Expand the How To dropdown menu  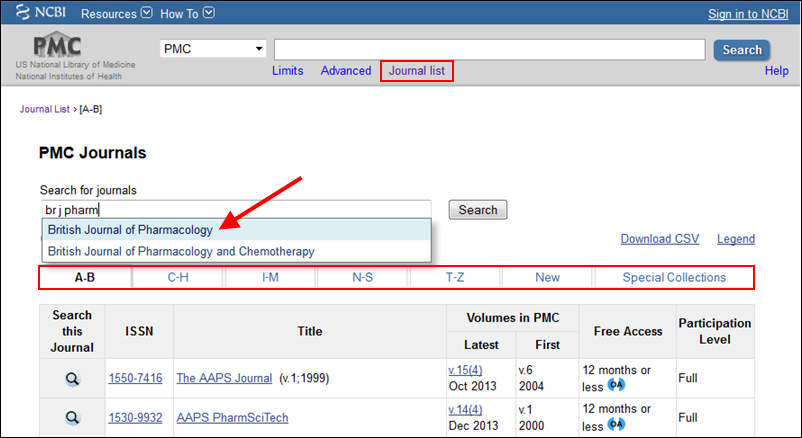pyautogui.click(x=187, y=13)
